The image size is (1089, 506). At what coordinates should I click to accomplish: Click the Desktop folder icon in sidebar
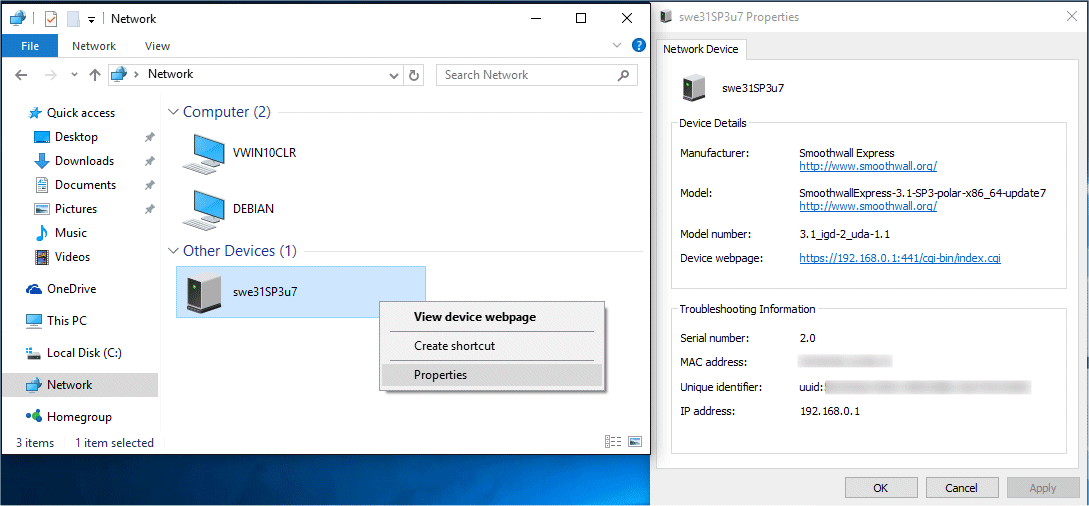[x=42, y=137]
